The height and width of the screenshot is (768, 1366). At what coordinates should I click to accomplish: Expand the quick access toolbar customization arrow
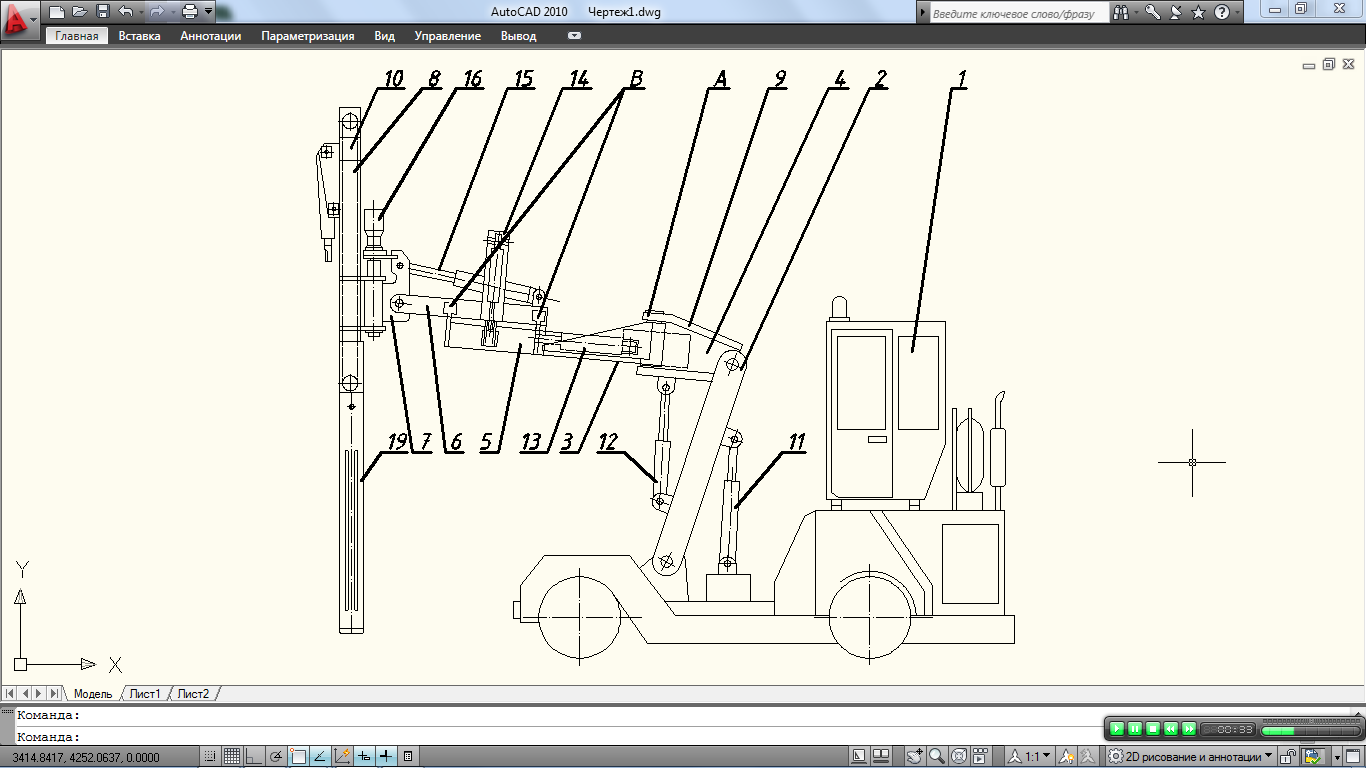tap(208, 12)
